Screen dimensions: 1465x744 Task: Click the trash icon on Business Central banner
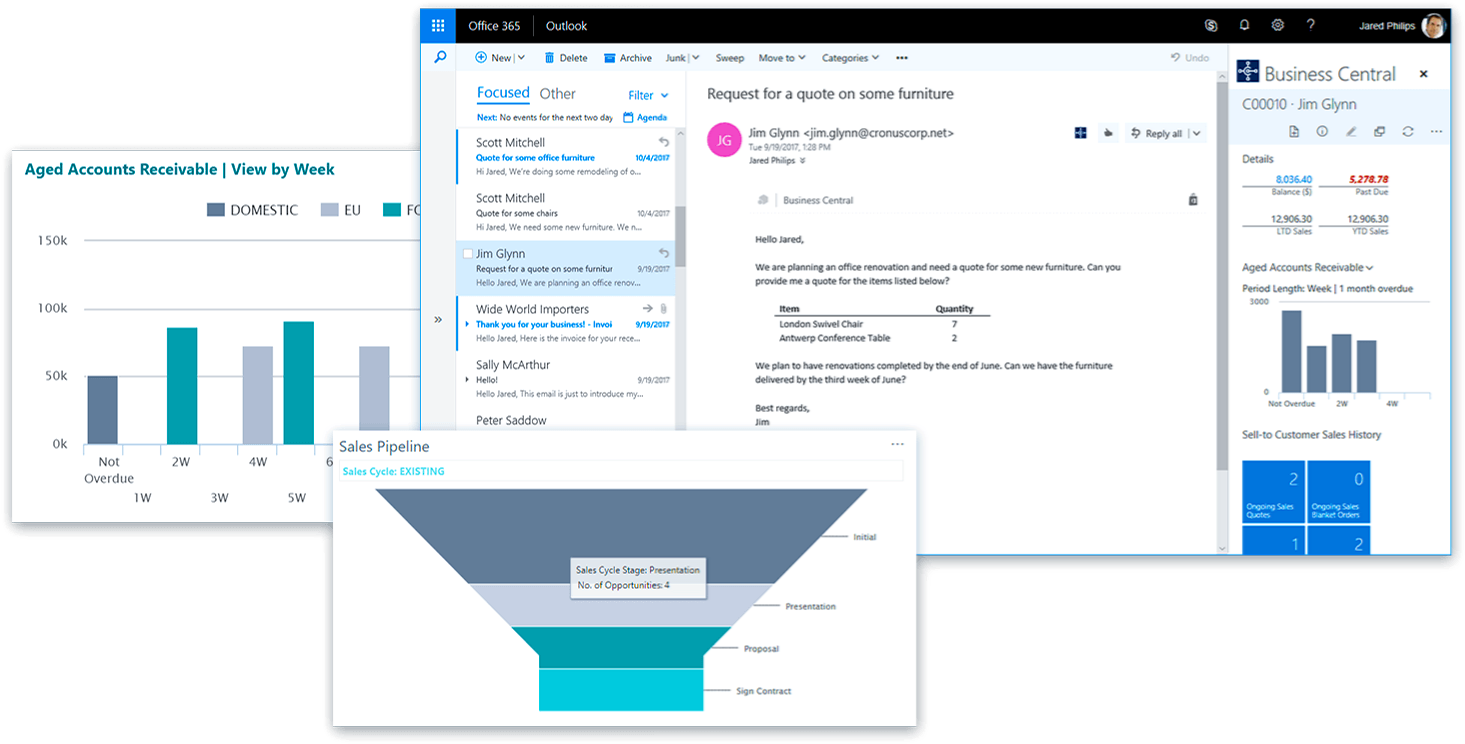pos(1193,200)
